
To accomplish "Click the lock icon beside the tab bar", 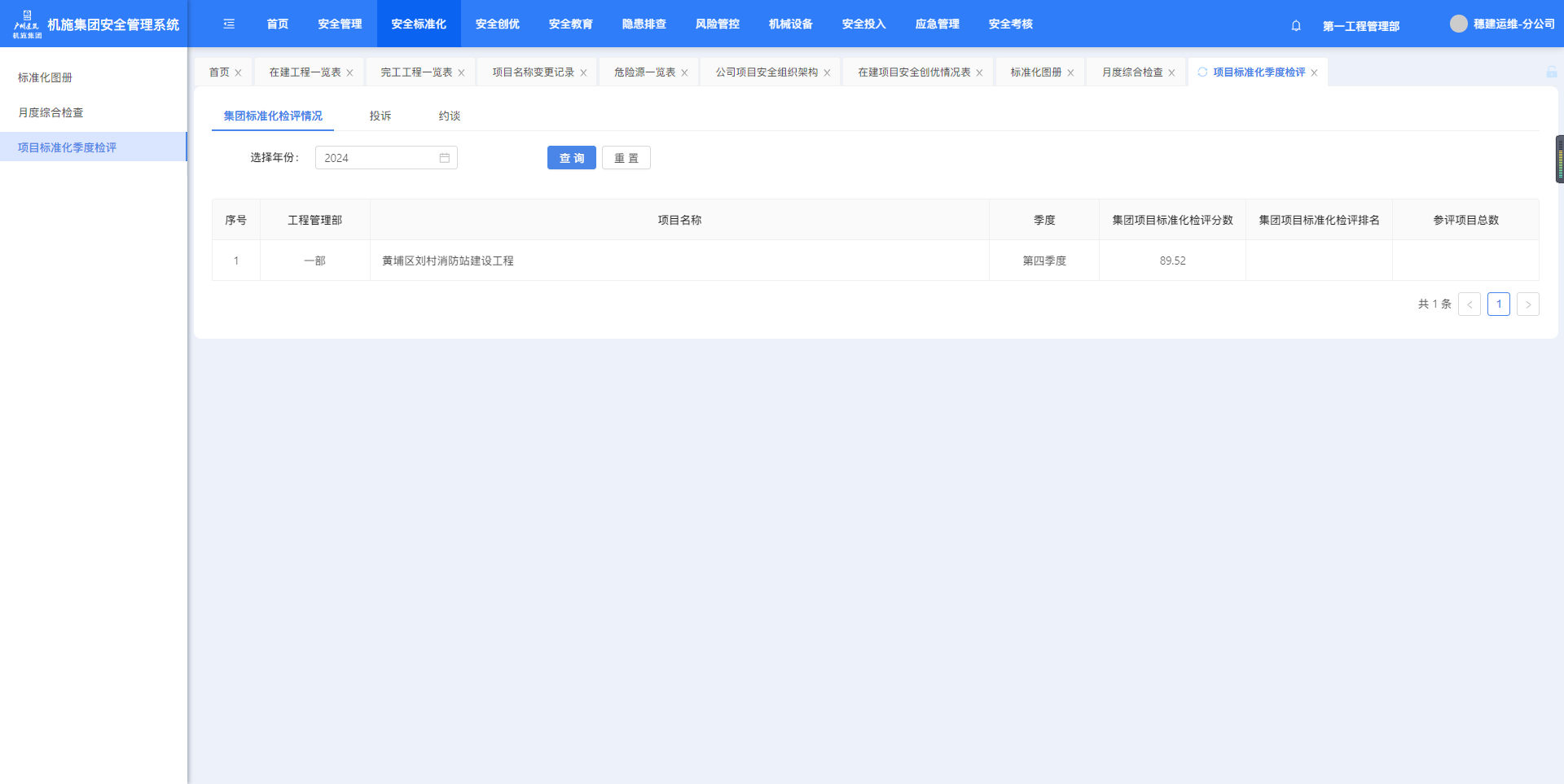I will 1552,72.
